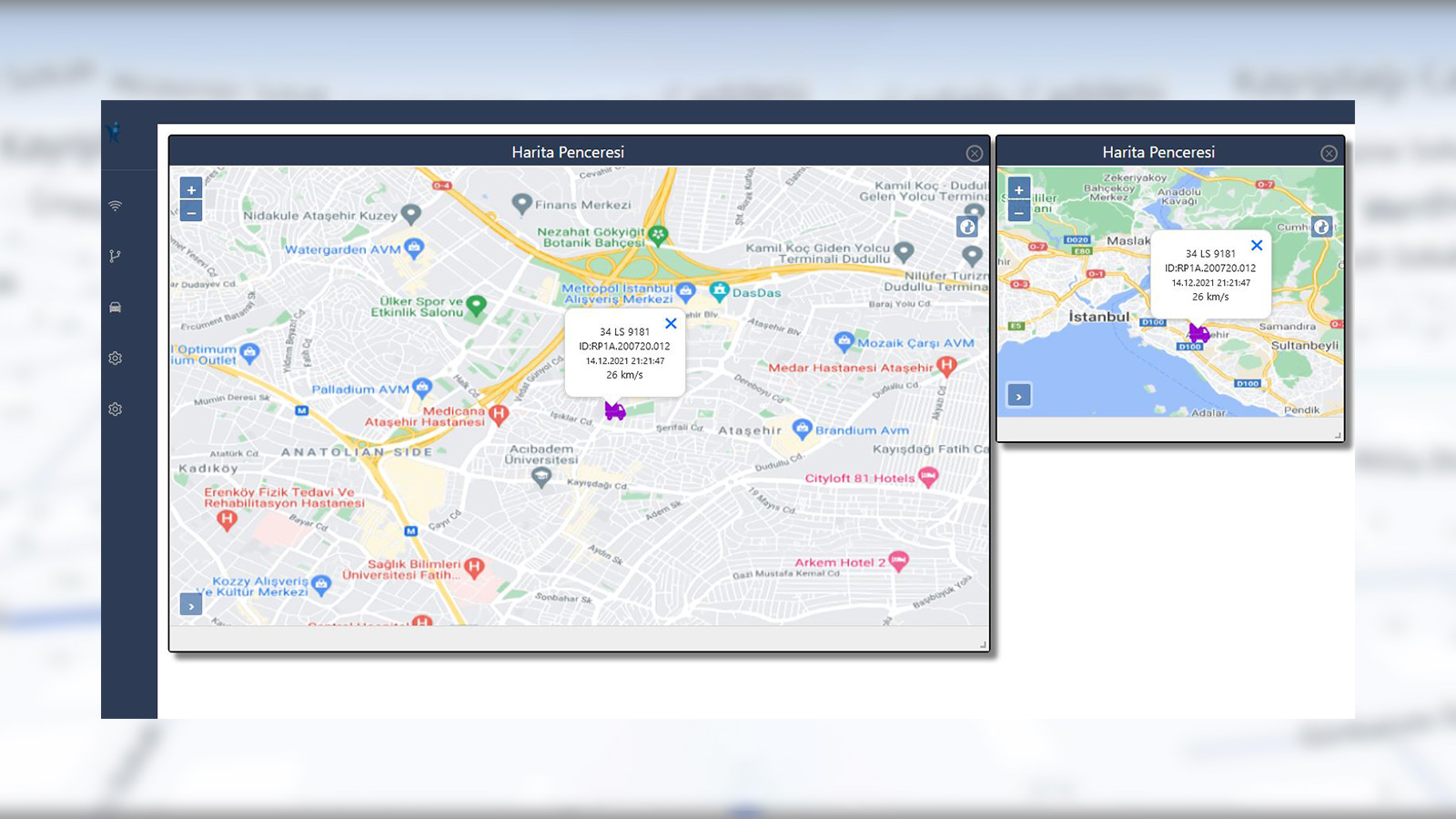1456x819 pixels.
Task: Zoom in using plus button on large map
Action: point(191,189)
